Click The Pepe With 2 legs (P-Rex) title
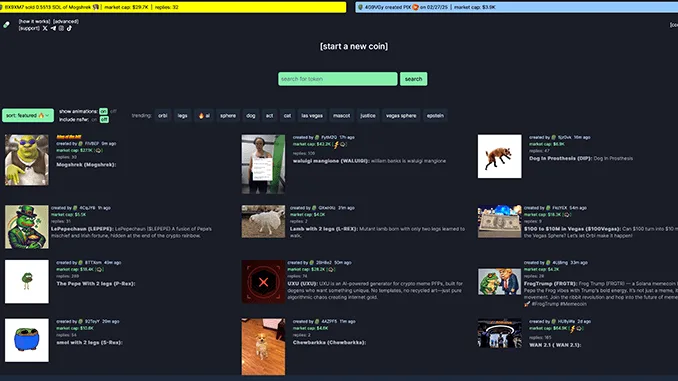Viewport: 678px width, 381px height. (96, 284)
